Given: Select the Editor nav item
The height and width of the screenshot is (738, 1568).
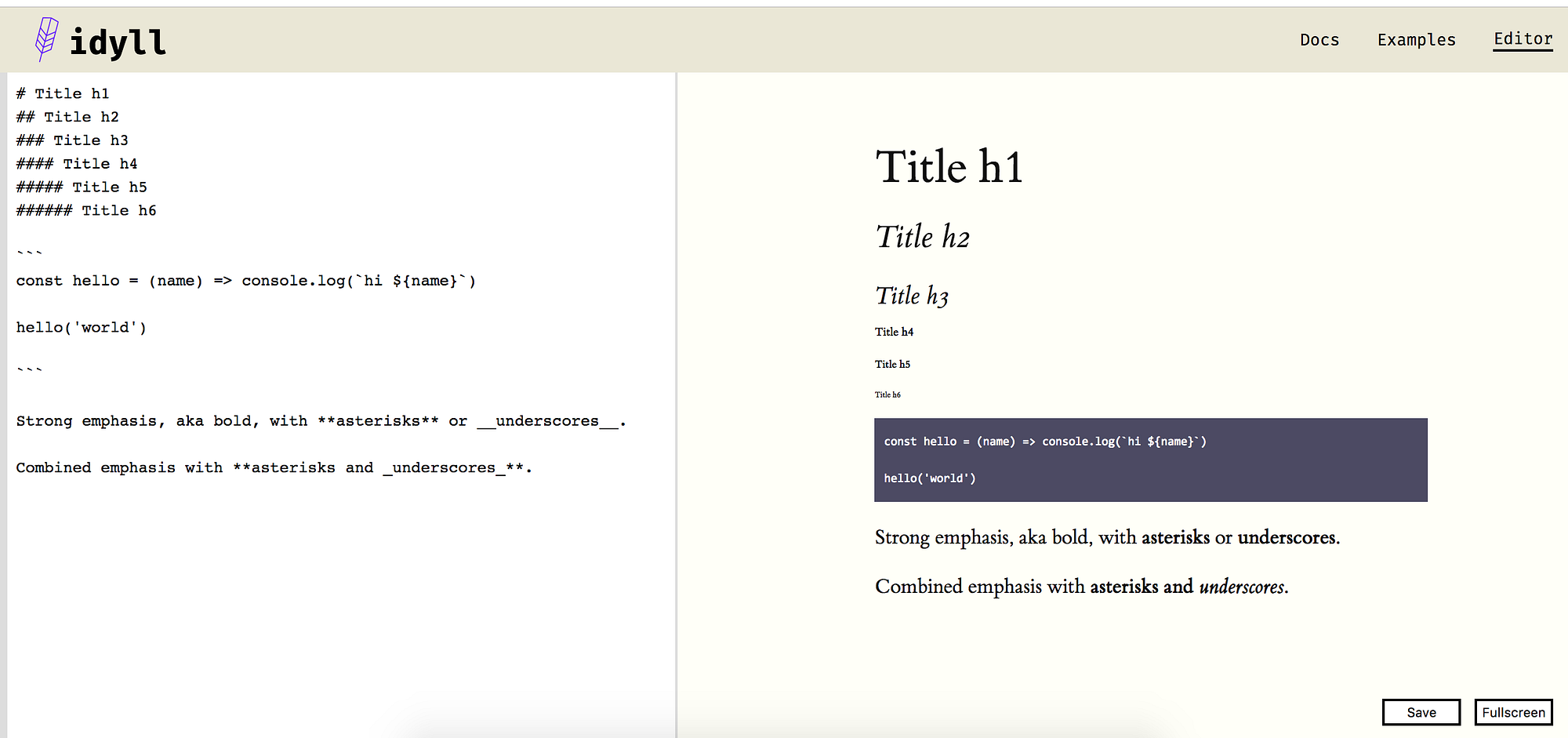Looking at the screenshot, I should (1523, 39).
